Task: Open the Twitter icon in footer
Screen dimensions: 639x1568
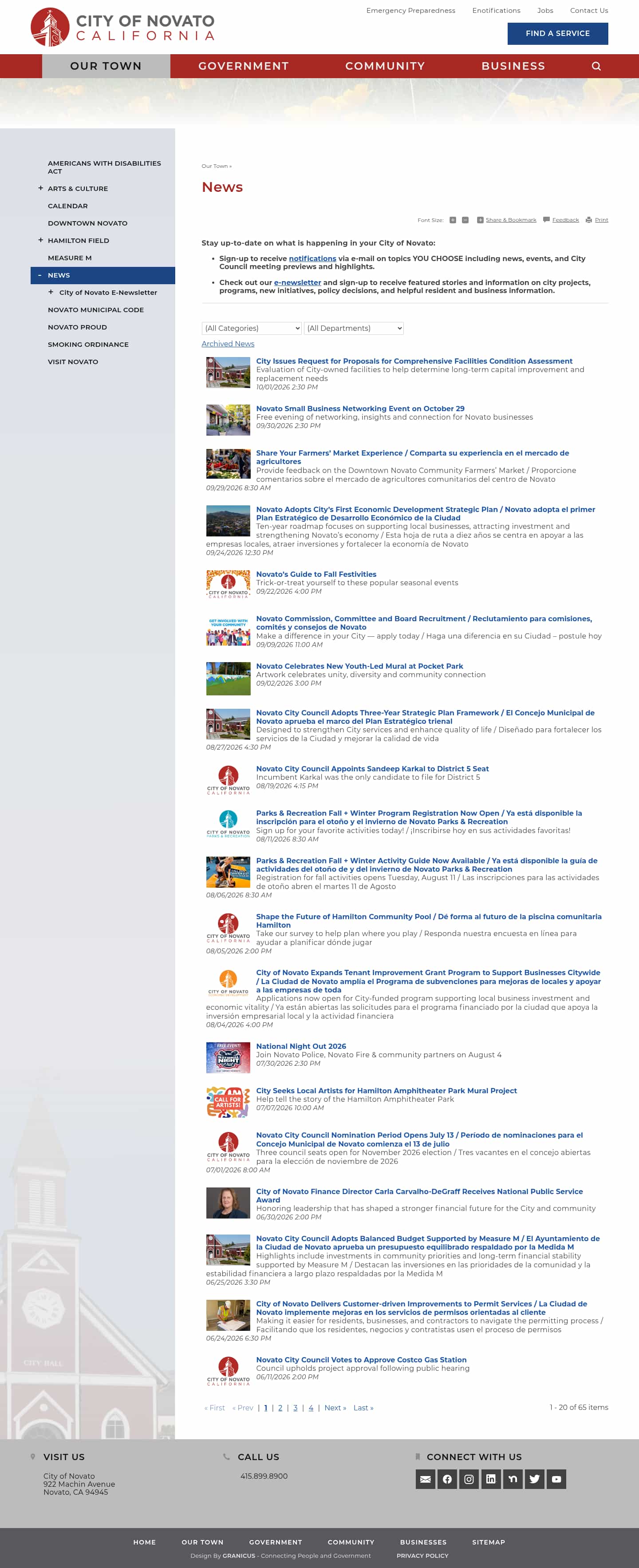Action: click(534, 1479)
